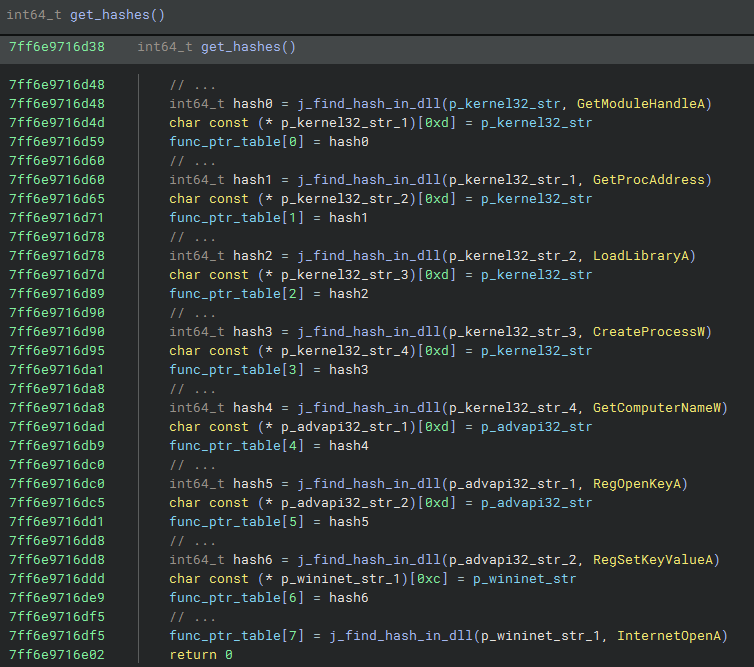Click the InternetOpenA symbol argument
Image resolution: width=754 pixels, height=667 pixels.
click(671, 636)
